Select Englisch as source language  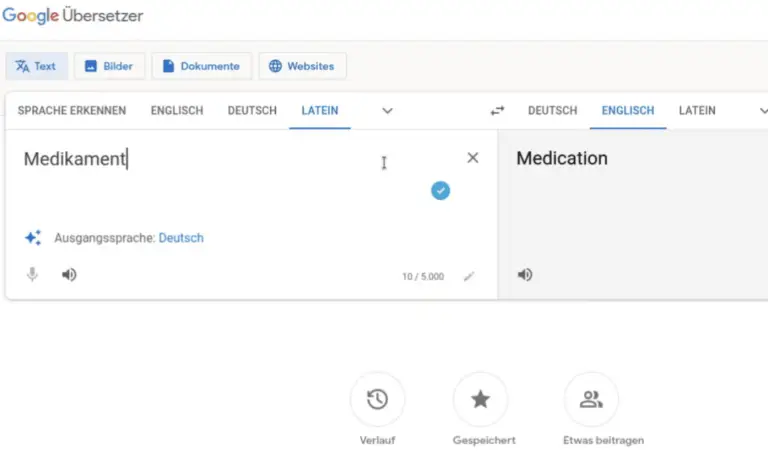[177, 111]
